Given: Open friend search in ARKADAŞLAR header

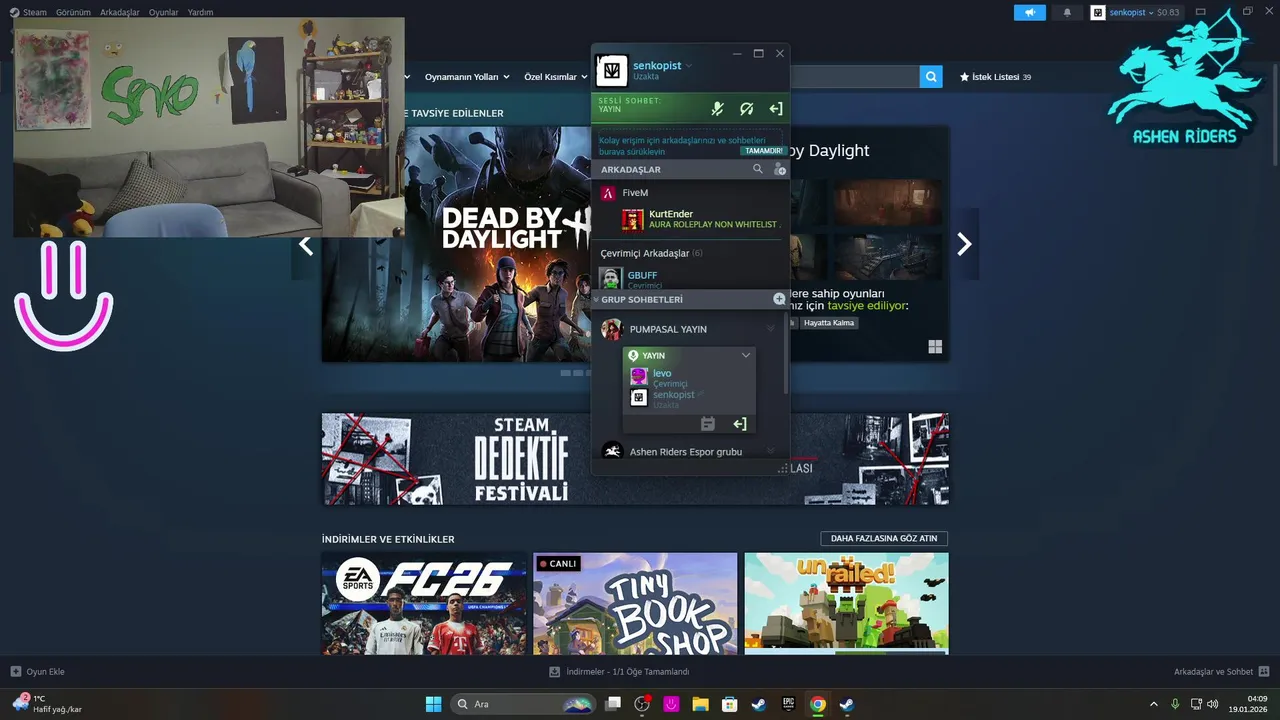Looking at the screenshot, I should 758,169.
